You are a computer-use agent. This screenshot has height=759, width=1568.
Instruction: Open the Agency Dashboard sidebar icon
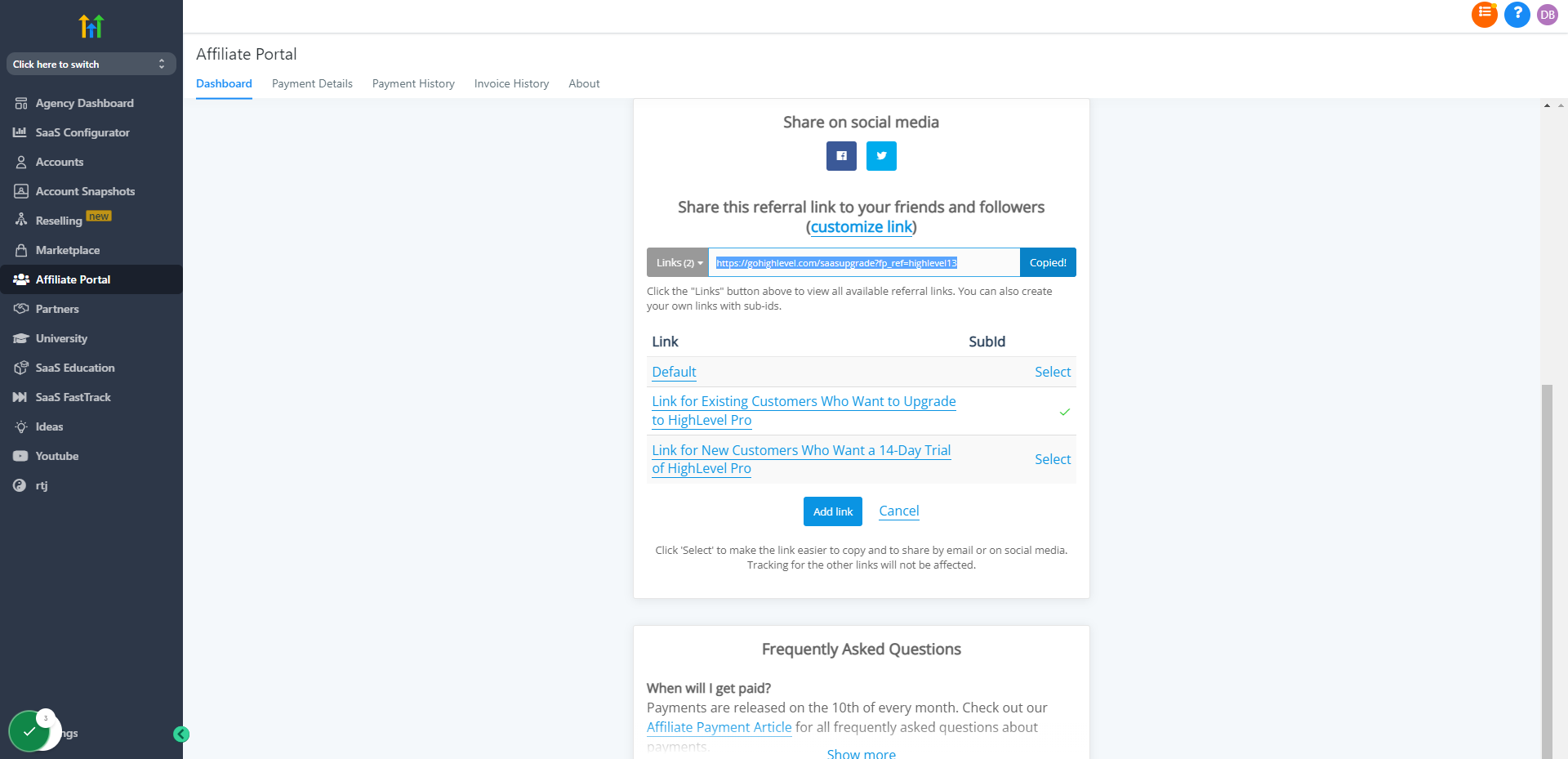click(21, 104)
